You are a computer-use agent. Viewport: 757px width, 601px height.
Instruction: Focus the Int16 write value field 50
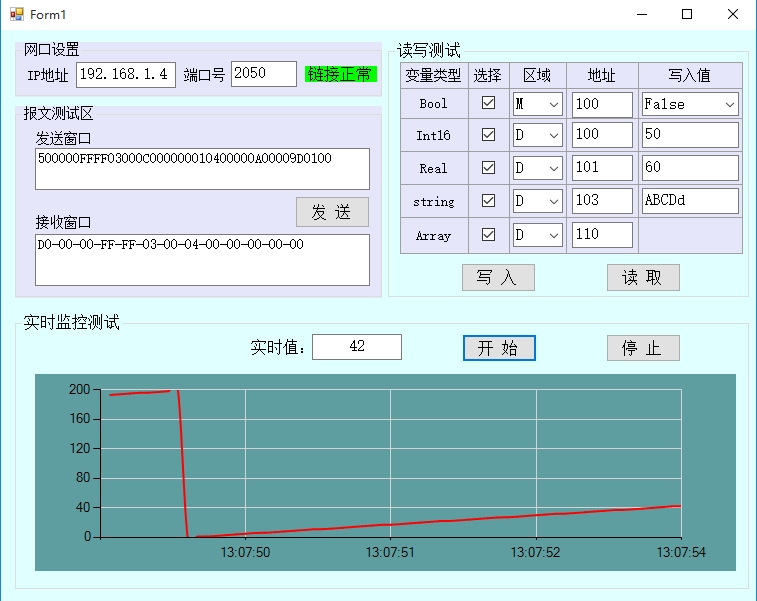690,135
